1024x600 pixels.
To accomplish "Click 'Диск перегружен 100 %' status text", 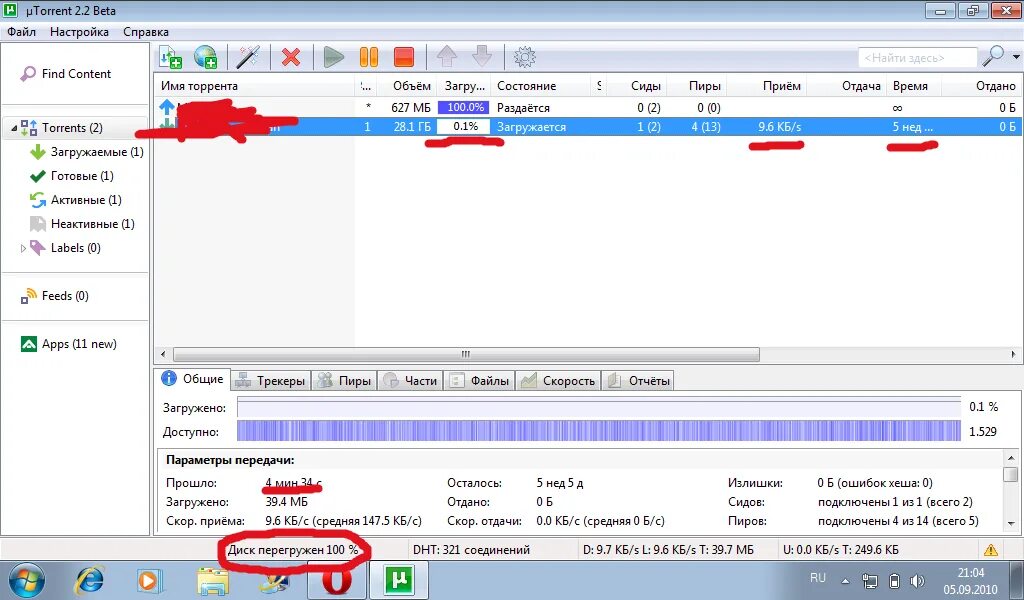I will tap(293, 550).
